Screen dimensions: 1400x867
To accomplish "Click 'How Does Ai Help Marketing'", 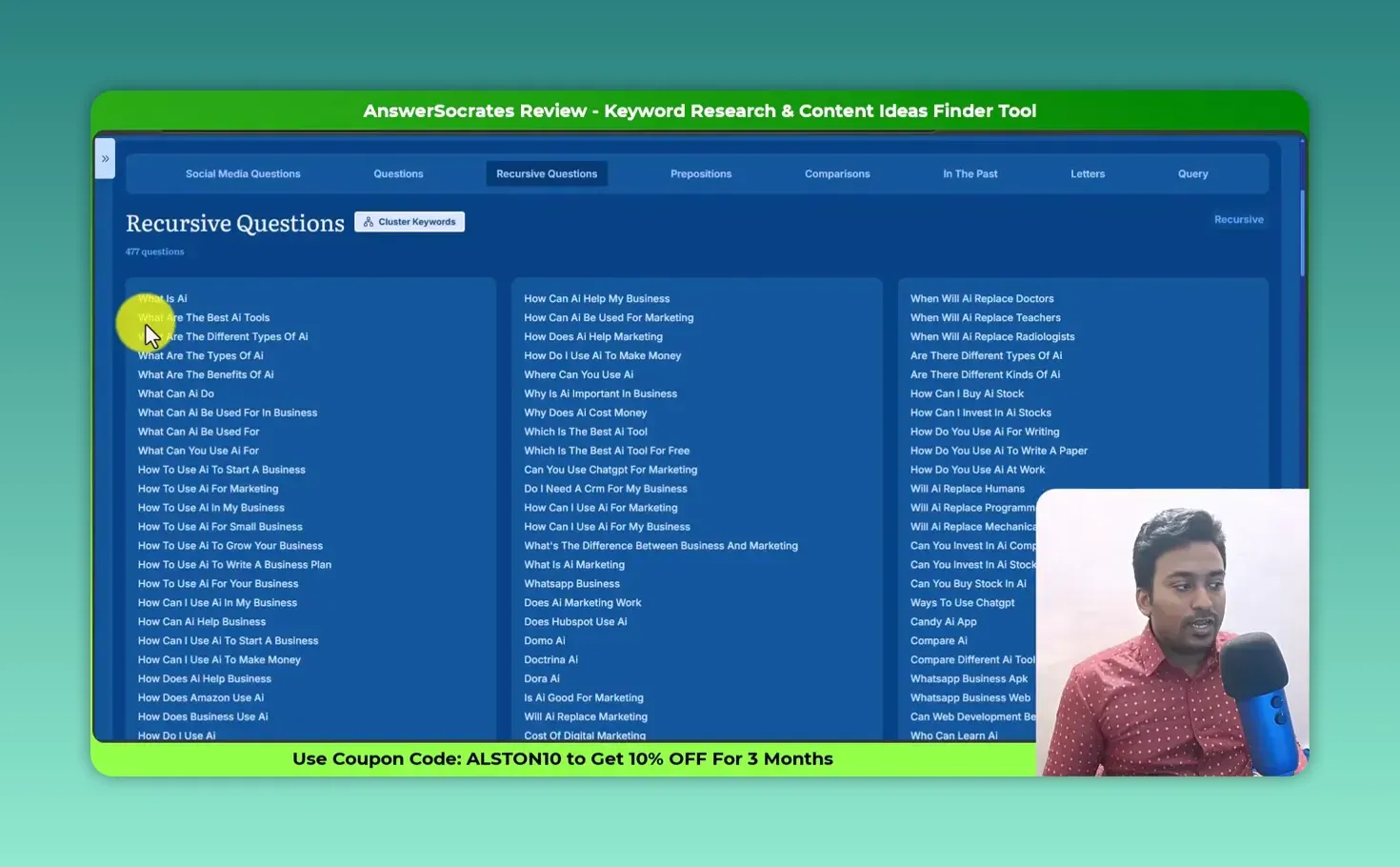I will (593, 337).
